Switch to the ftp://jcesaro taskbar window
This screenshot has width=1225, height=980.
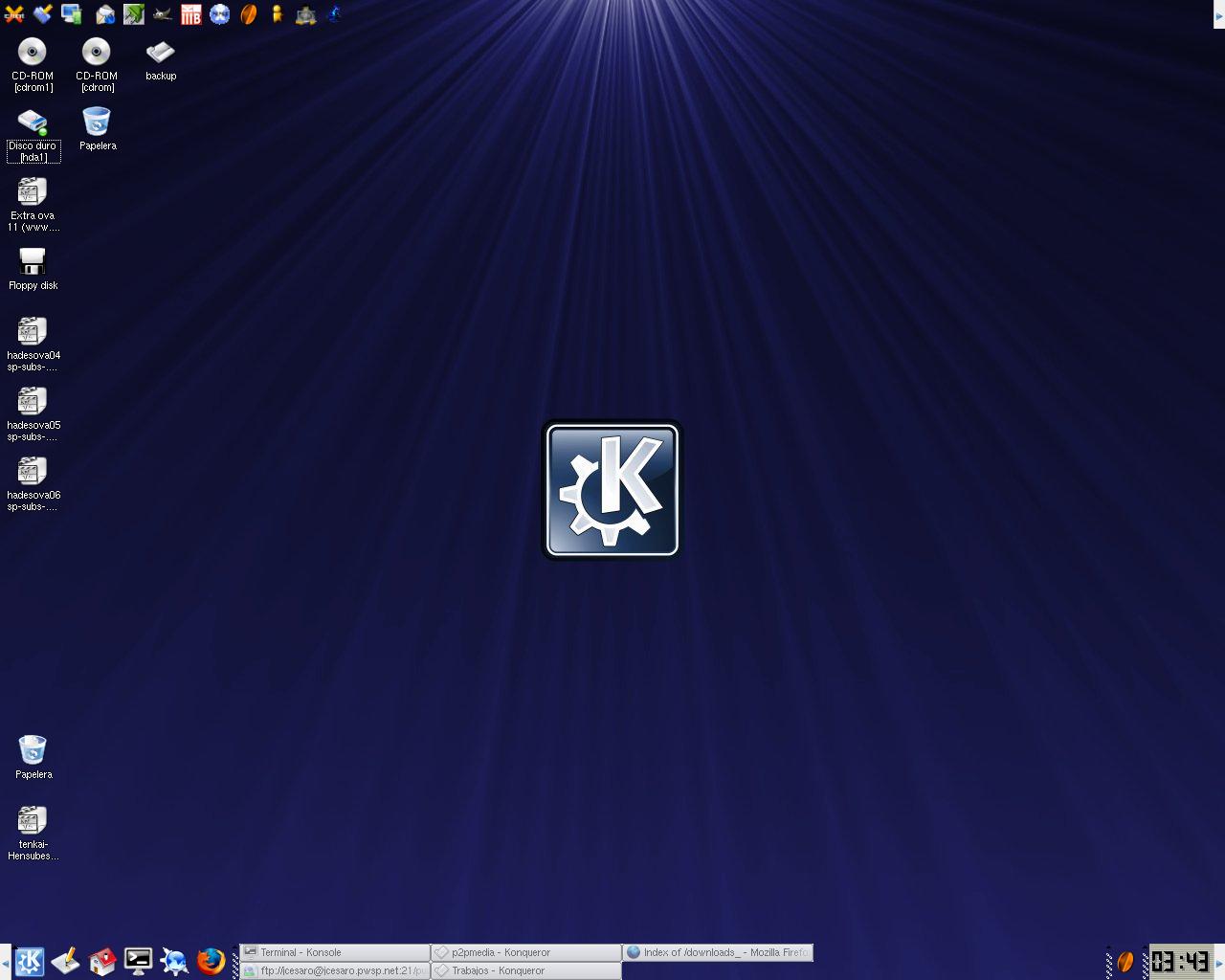click(335, 970)
